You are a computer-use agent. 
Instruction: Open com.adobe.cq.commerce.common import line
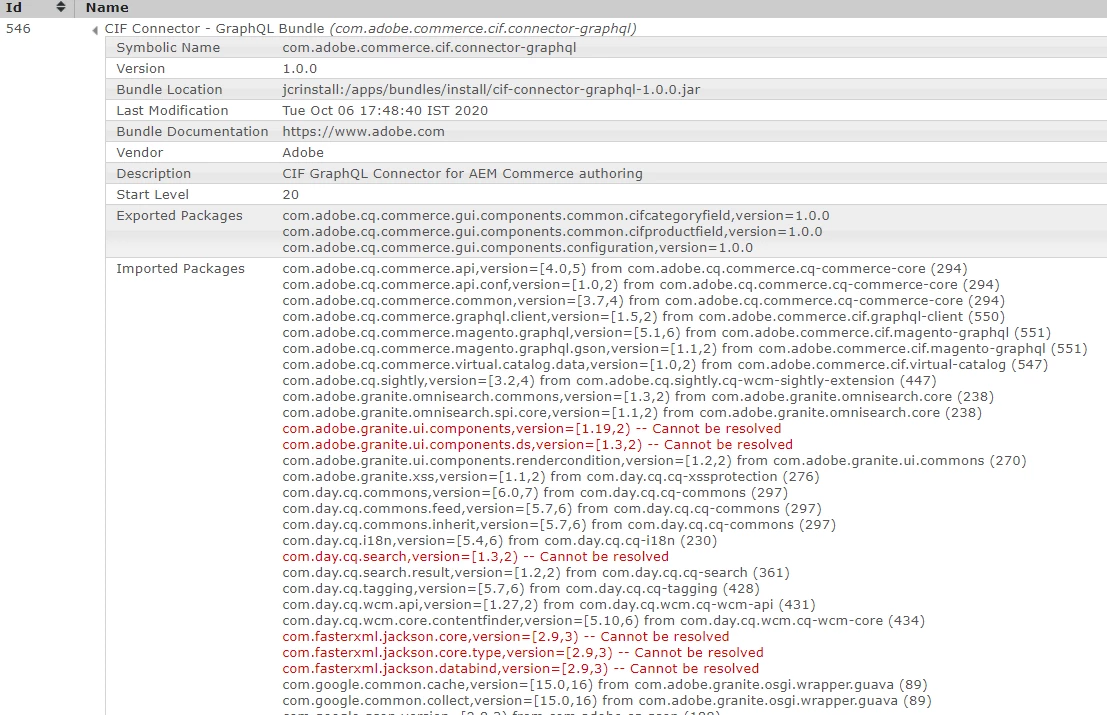tap(644, 301)
